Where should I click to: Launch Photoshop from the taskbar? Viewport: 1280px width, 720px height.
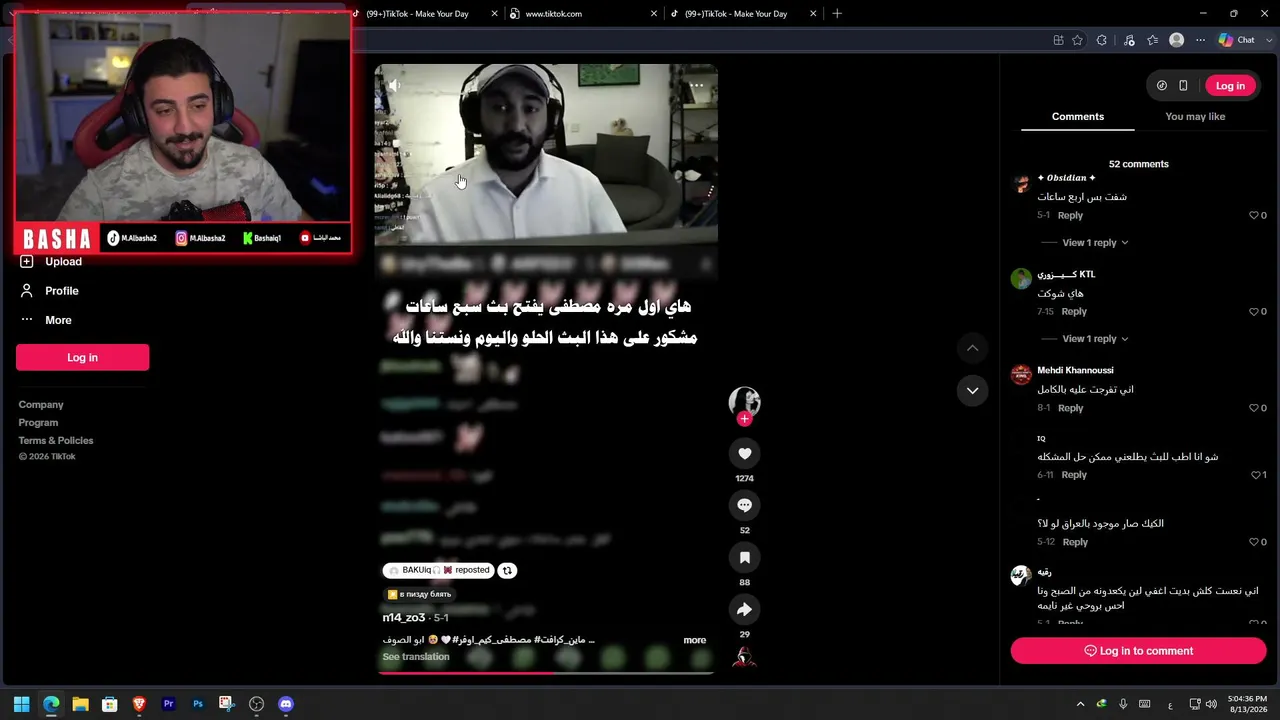198,704
